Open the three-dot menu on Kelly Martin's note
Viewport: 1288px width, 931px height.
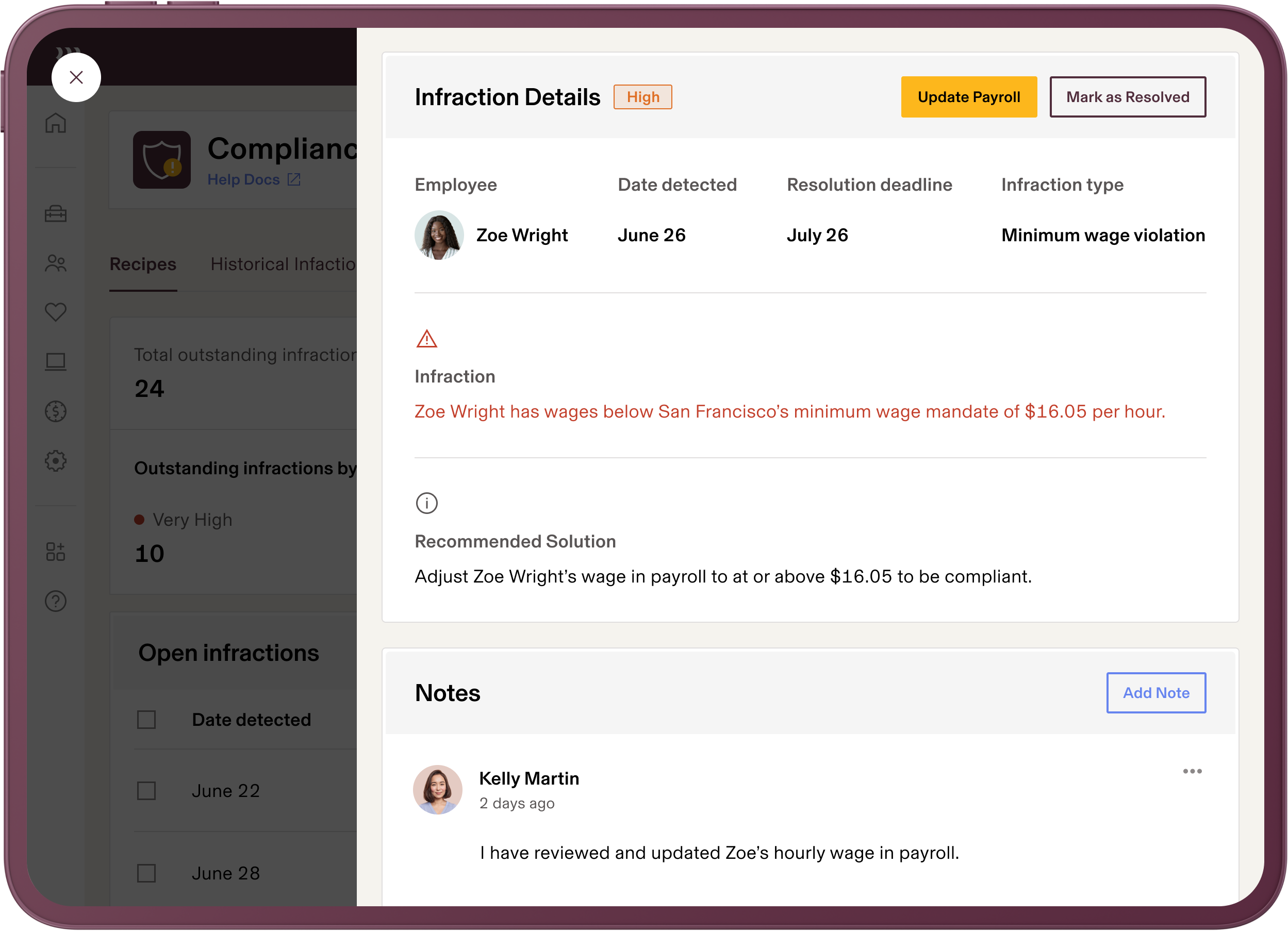pos(1193,770)
